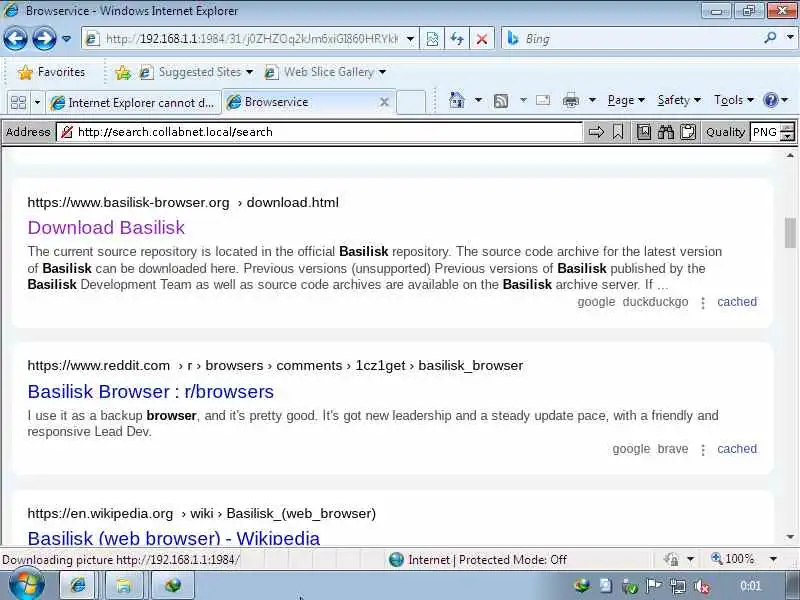Click the Add to Favorites Bar icon
This screenshot has width=800, height=600.
pos(123,72)
